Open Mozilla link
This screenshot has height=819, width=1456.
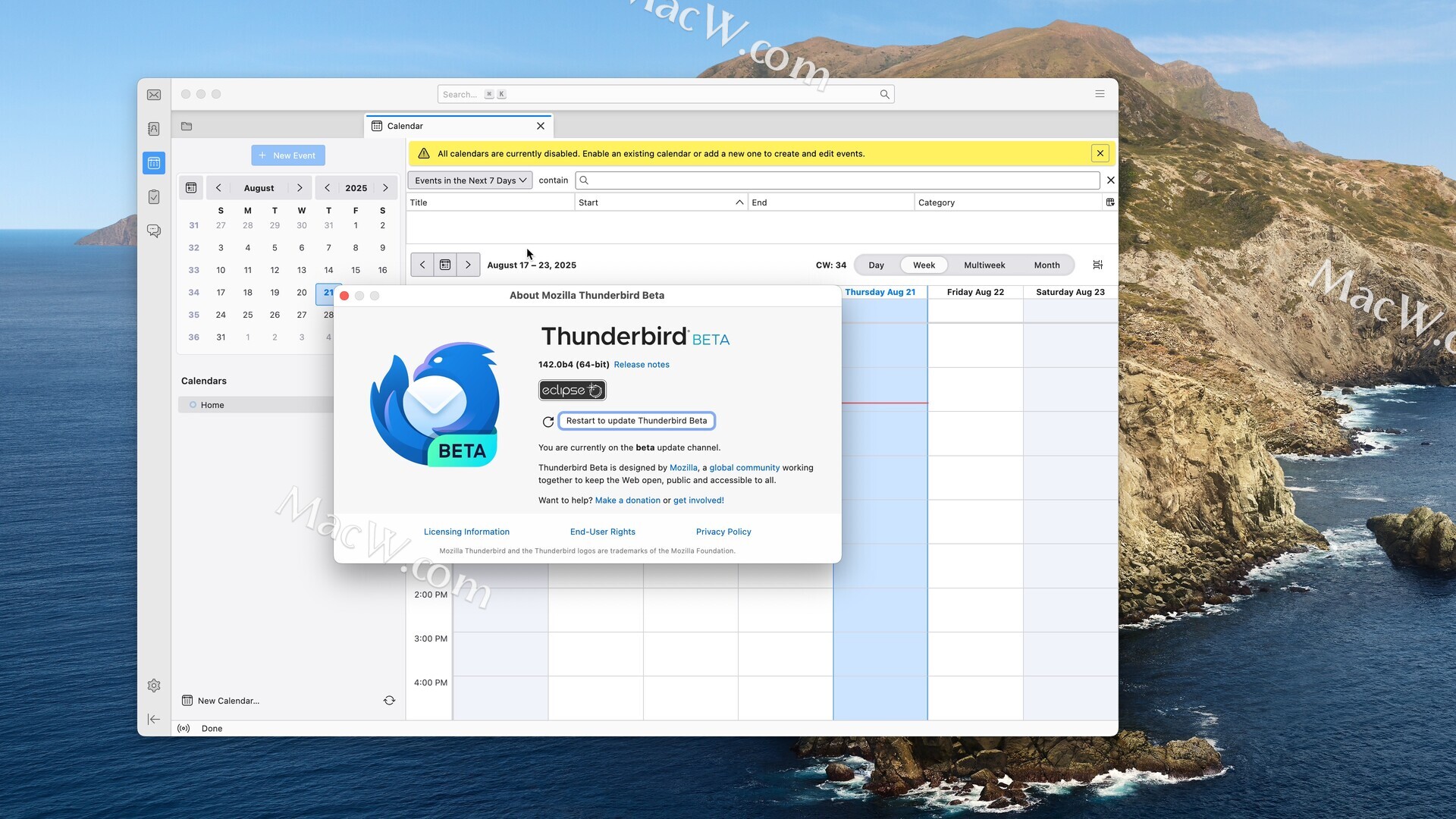coord(683,468)
